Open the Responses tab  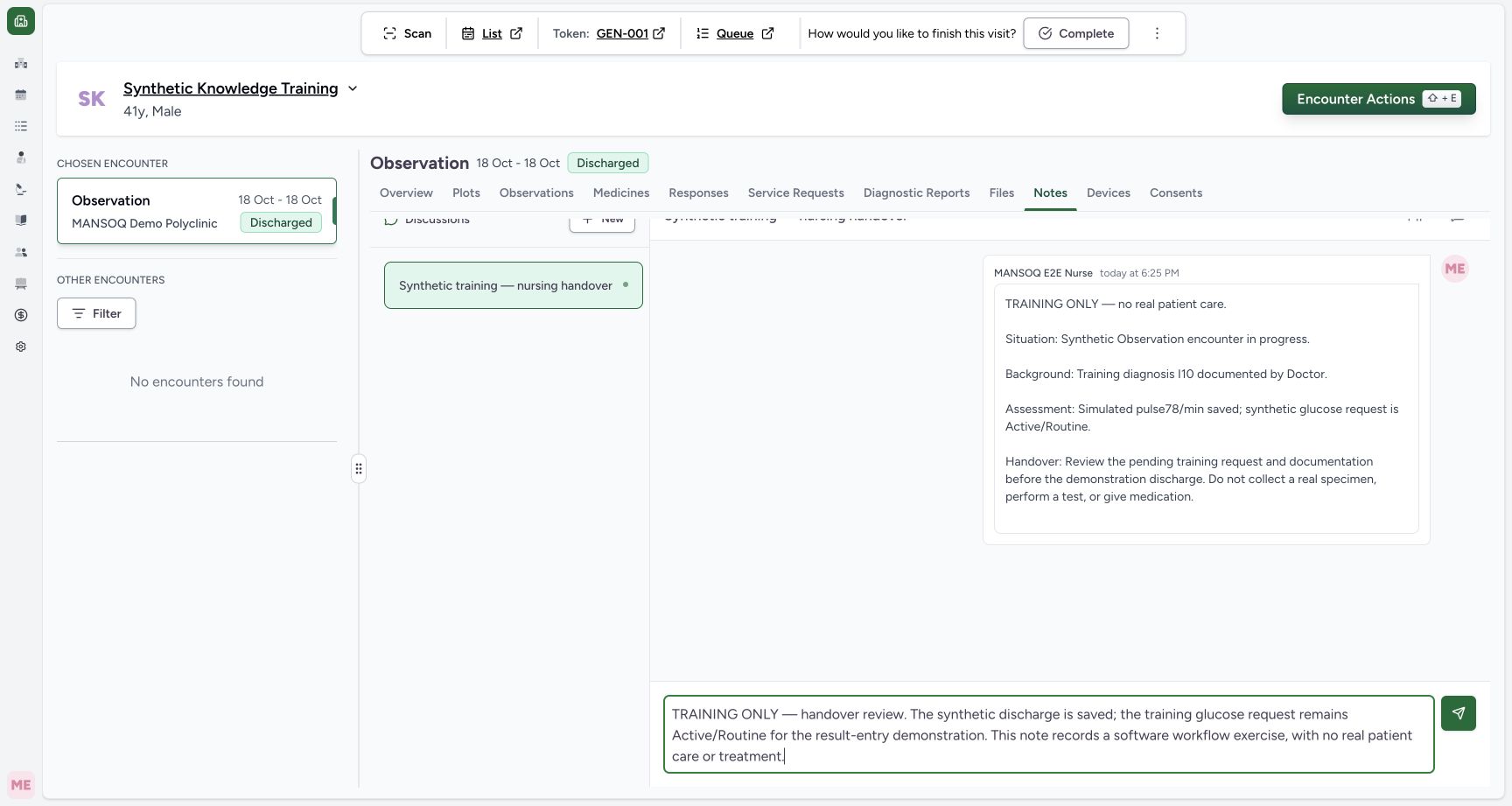pyautogui.click(x=698, y=193)
